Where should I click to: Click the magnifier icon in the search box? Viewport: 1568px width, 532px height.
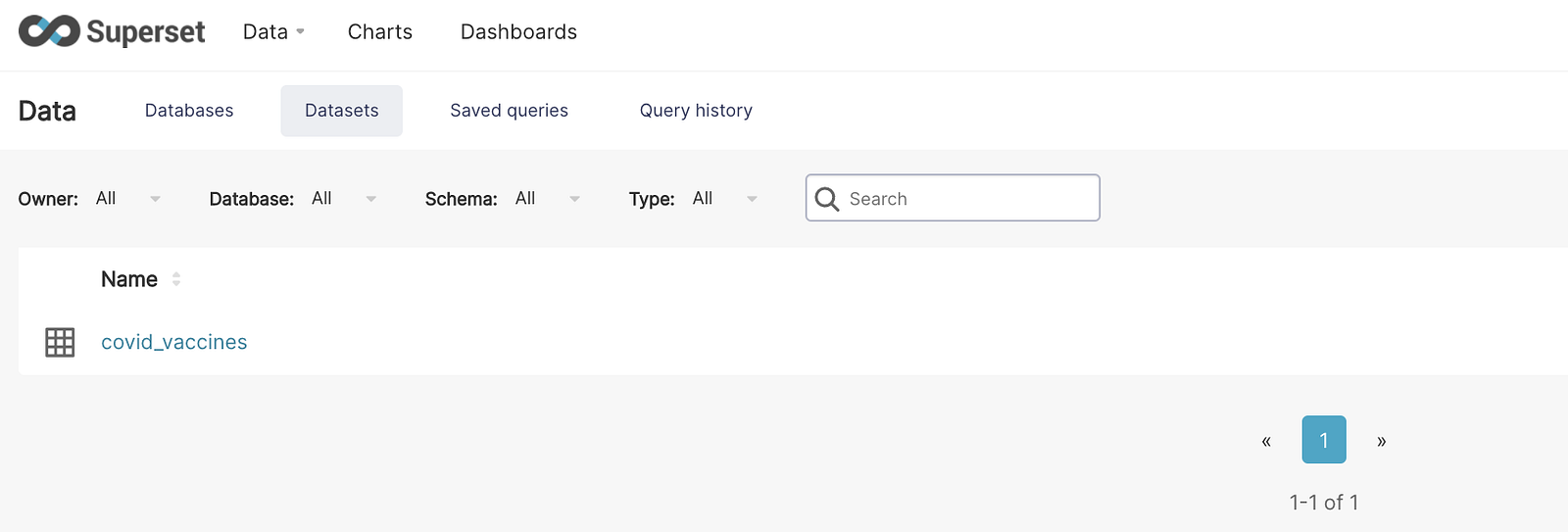(x=827, y=199)
